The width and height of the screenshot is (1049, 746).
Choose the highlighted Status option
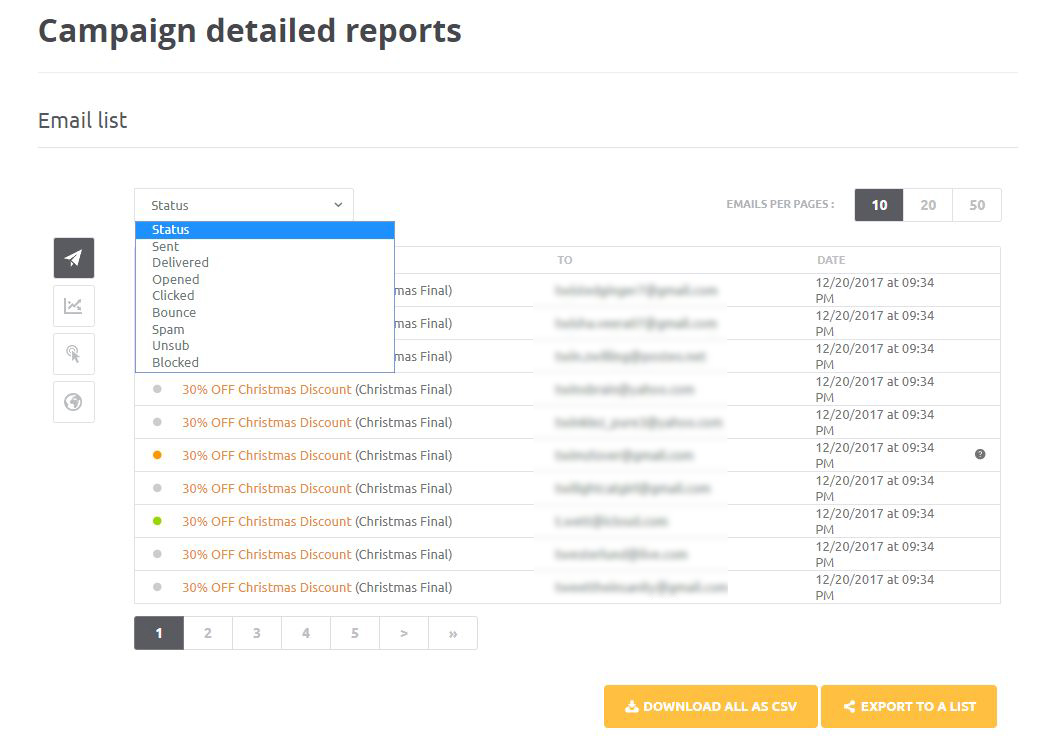click(x=265, y=229)
